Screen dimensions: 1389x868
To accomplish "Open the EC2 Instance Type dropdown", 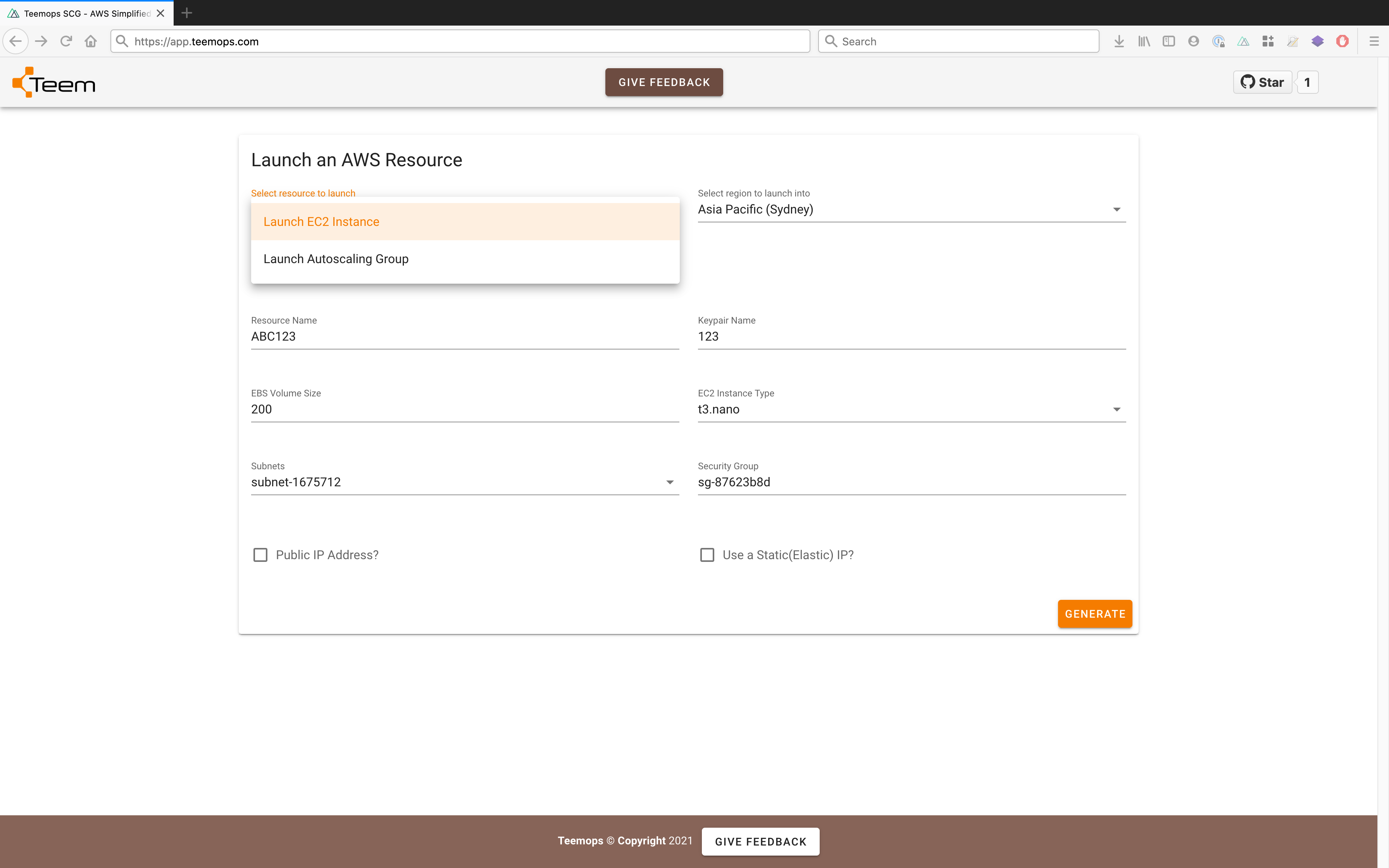I will (912, 409).
